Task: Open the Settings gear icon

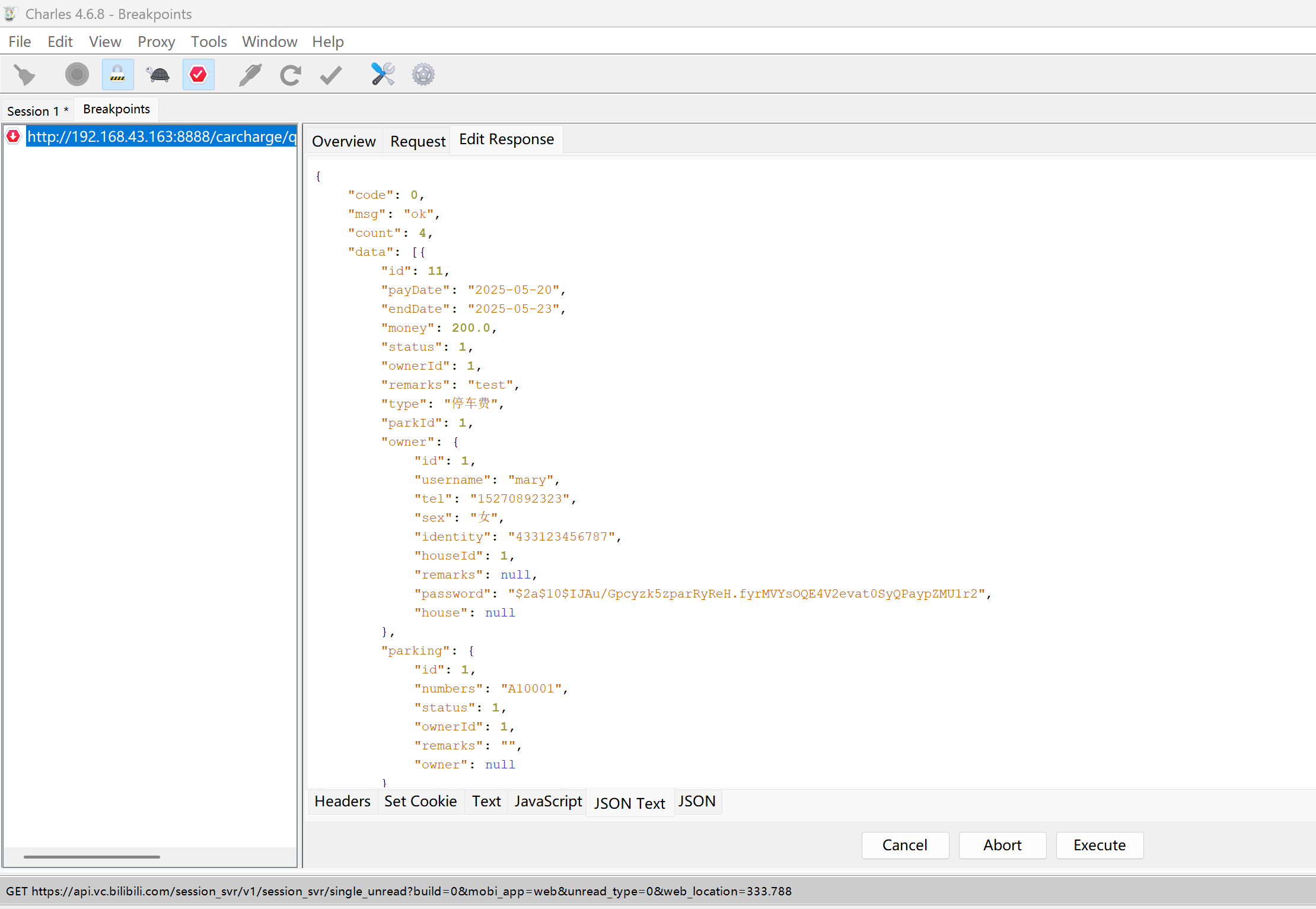Action: click(423, 75)
